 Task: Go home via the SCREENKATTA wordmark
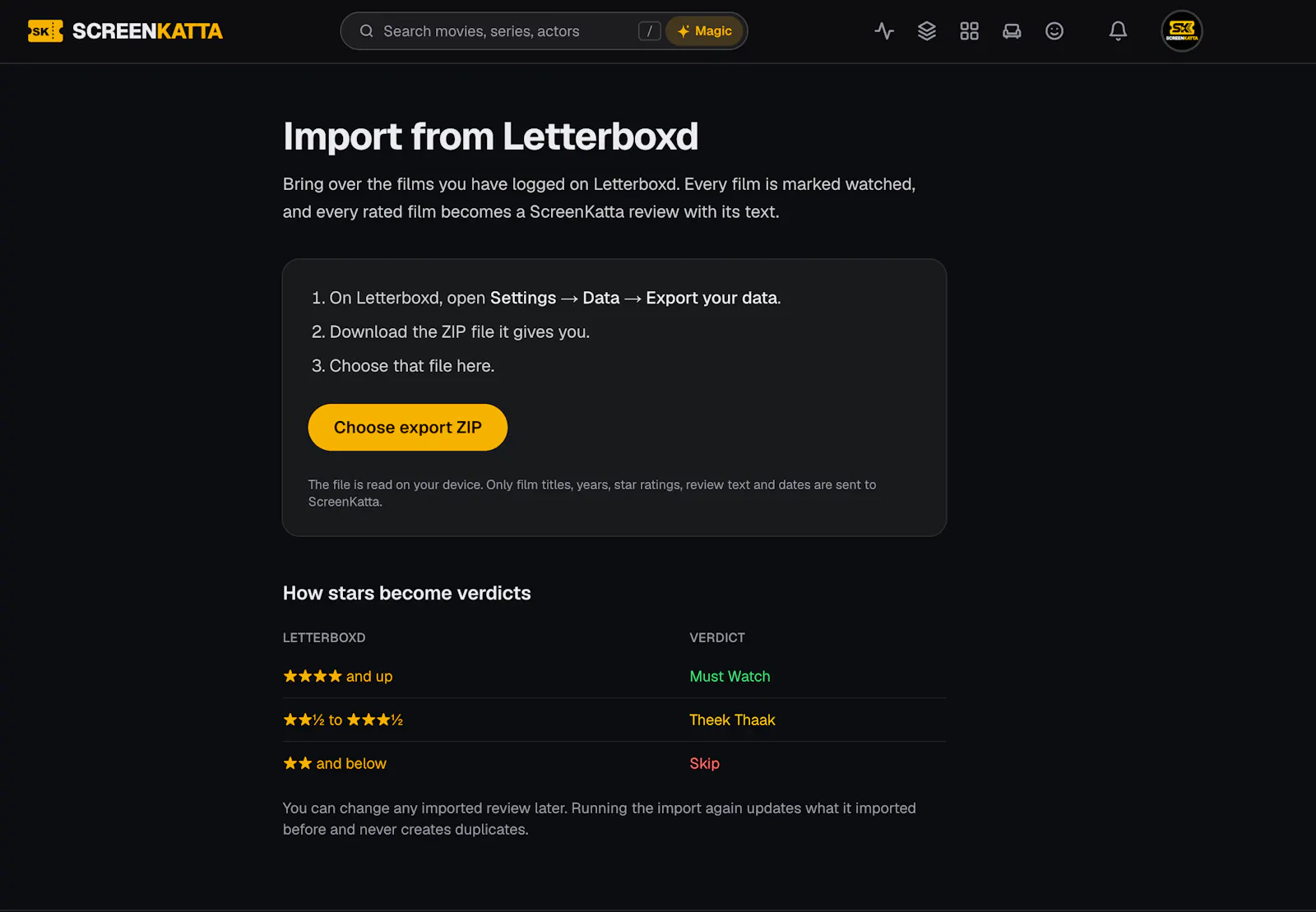pos(147,31)
